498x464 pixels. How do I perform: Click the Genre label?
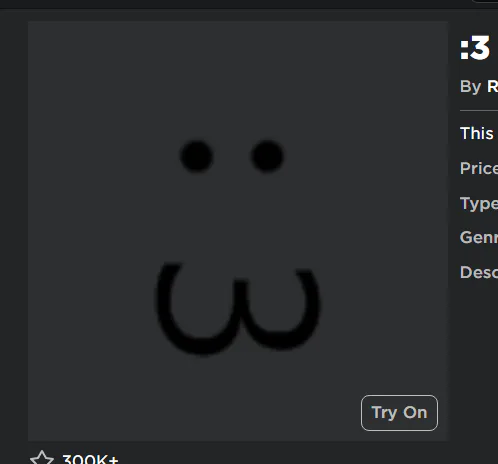coord(479,238)
